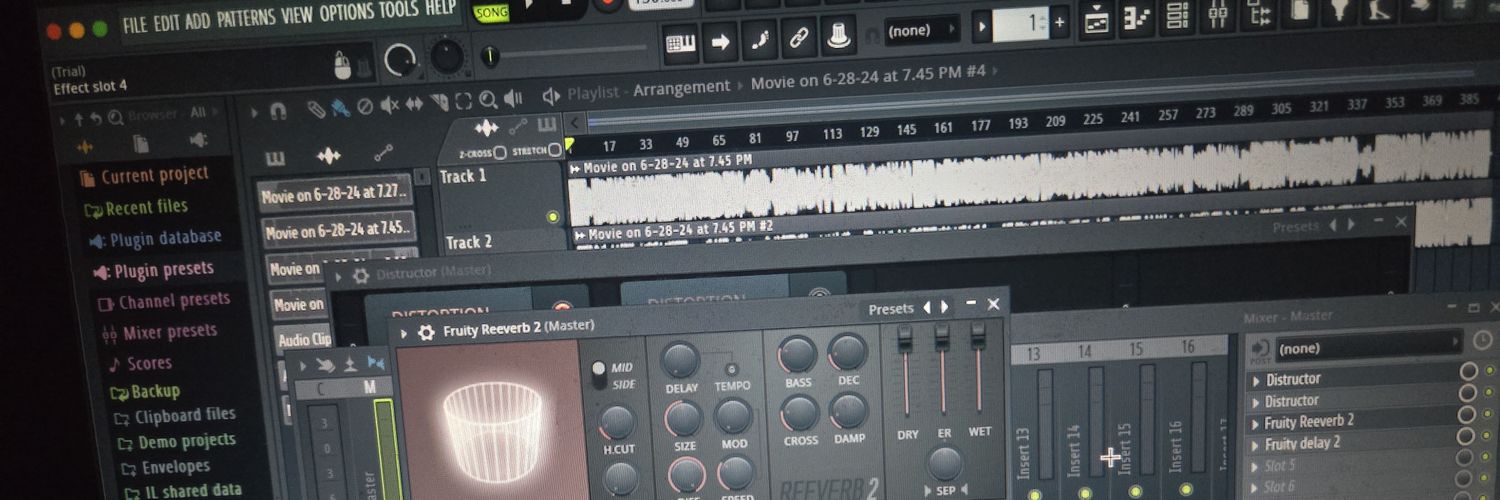Open the playlist options menu arrow

(x=253, y=113)
